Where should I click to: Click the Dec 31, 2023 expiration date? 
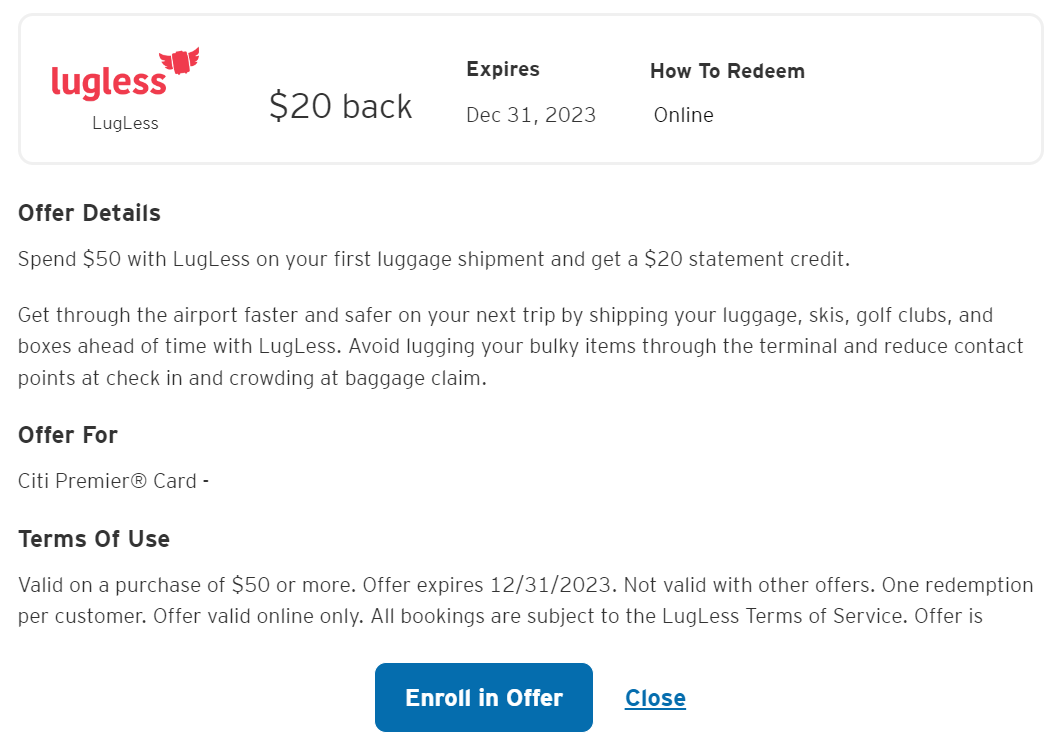point(530,114)
